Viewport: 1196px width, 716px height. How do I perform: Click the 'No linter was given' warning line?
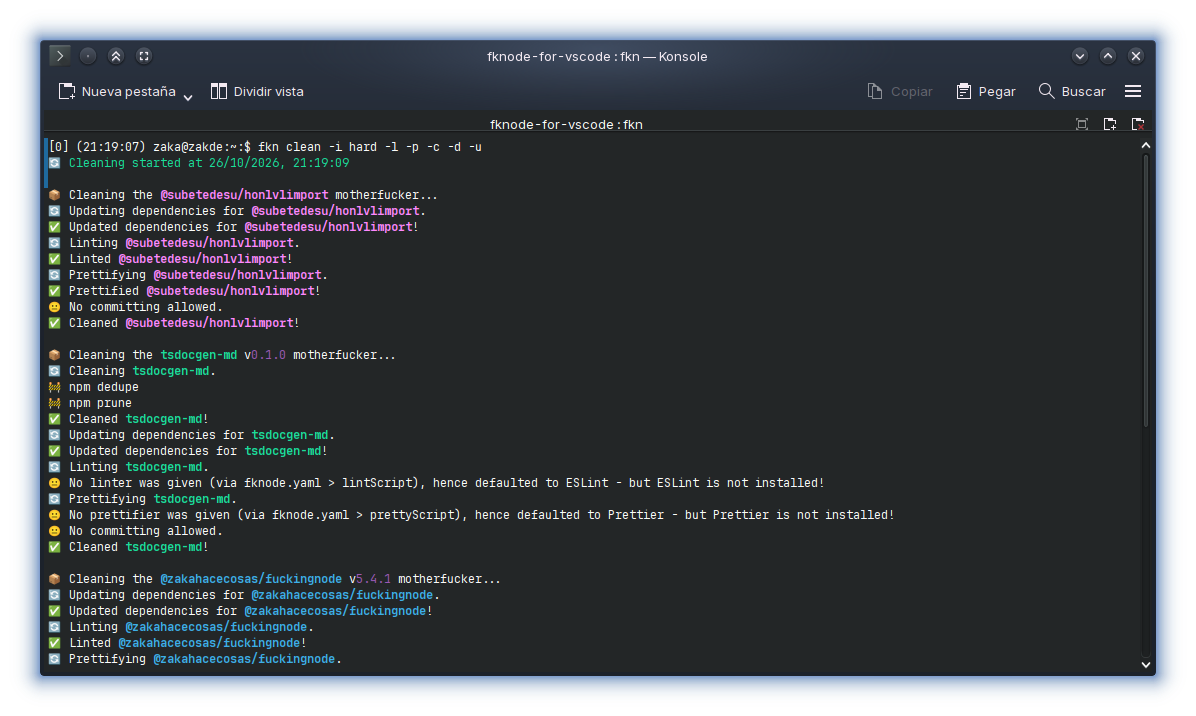coord(446,483)
